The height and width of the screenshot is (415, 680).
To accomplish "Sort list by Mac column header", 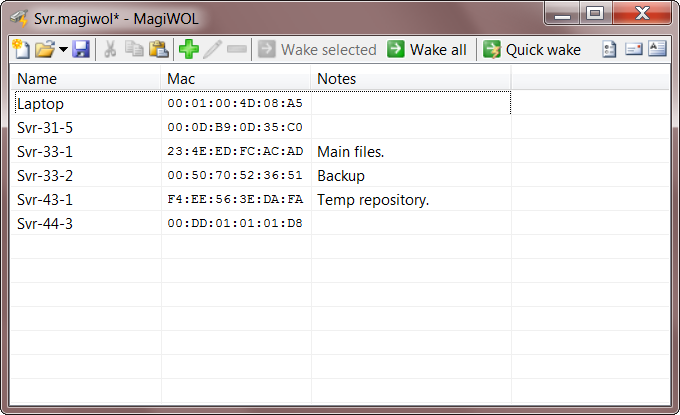I will click(236, 78).
